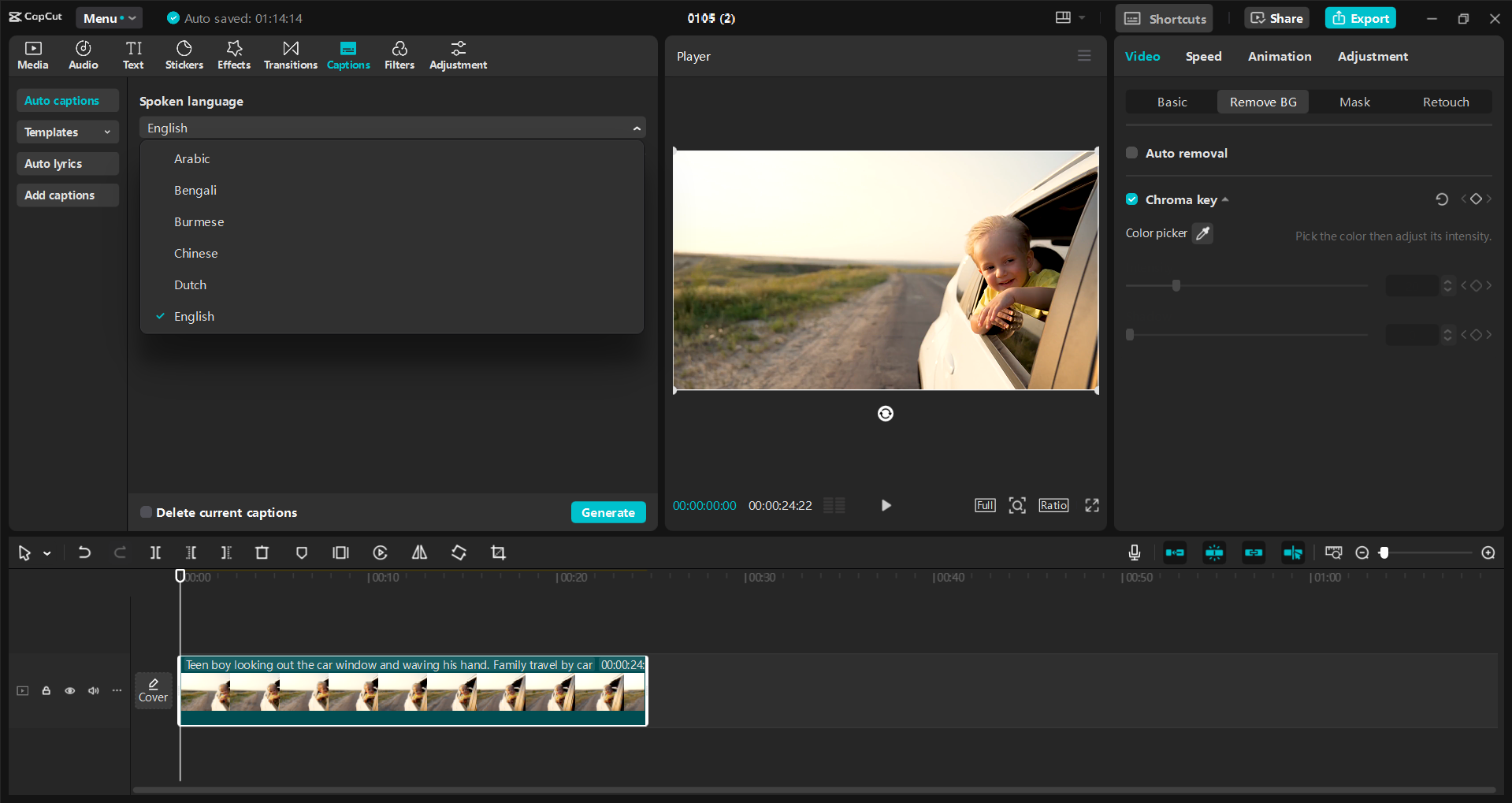Screen dimensions: 1512x803
Task: Switch to the Speed tab
Action: [1203, 56]
